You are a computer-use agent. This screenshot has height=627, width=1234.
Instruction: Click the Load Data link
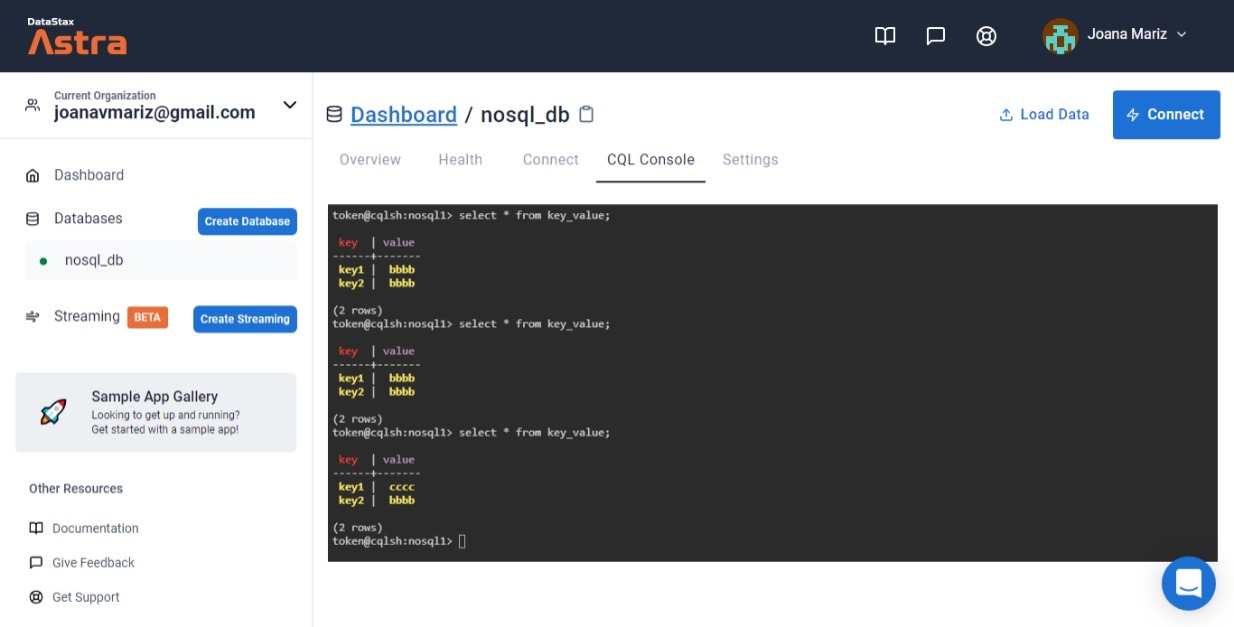click(x=1044, y=114)
